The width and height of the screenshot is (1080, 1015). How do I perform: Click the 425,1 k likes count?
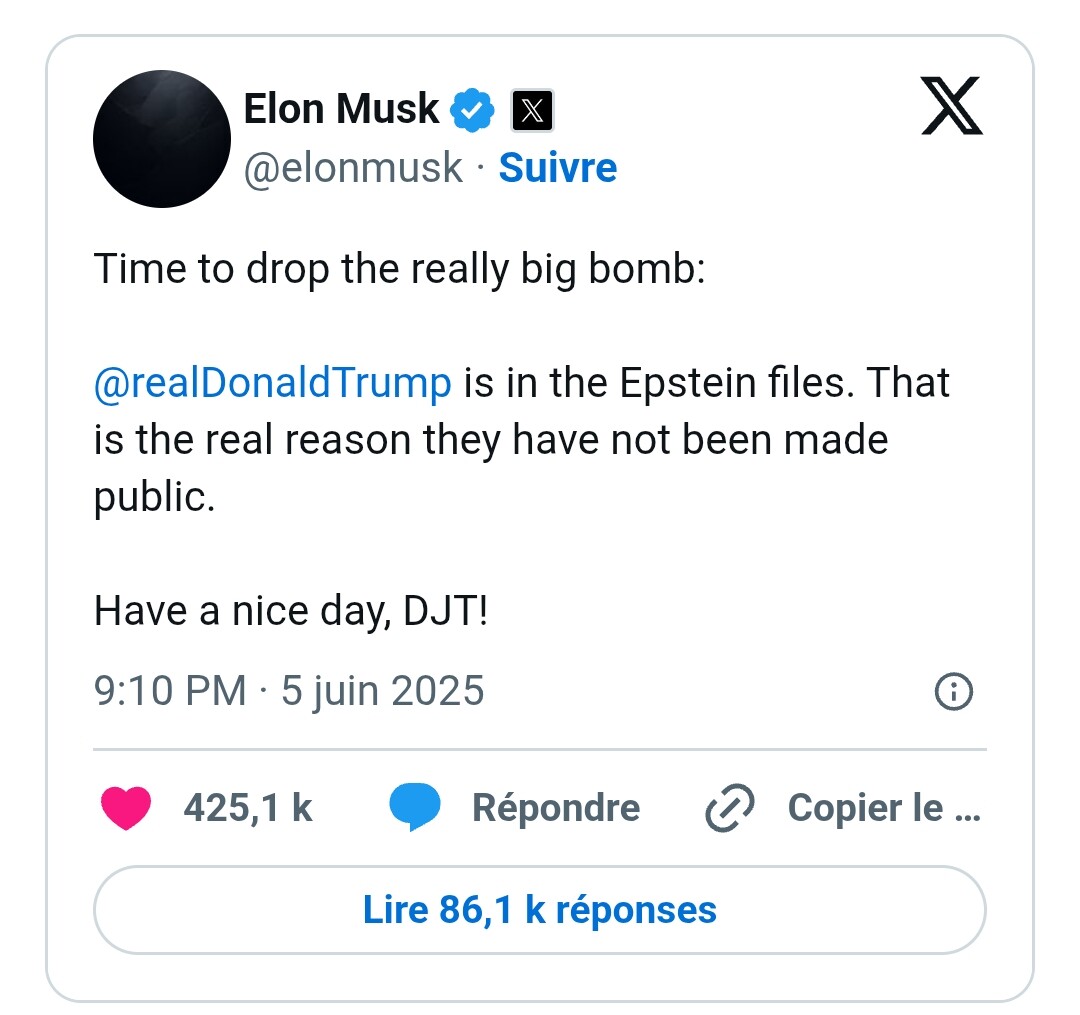[x=248, y=808]
